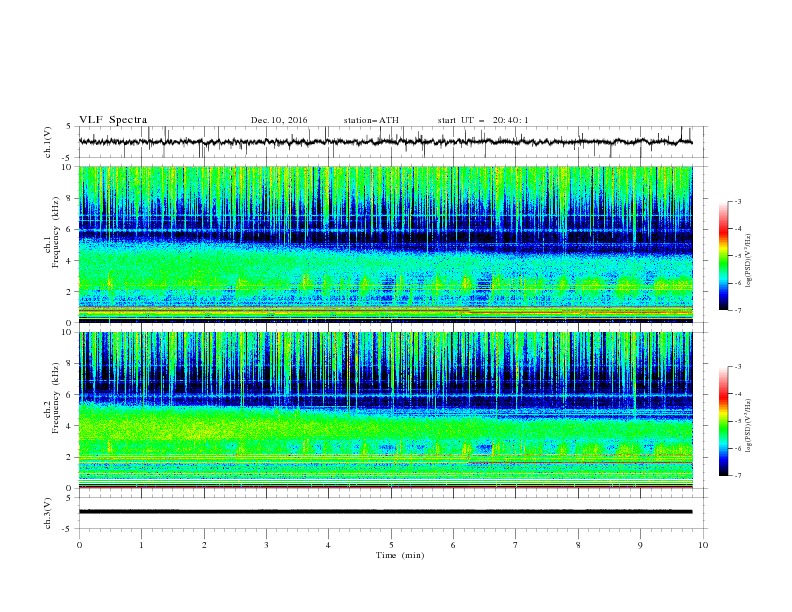
Task: Click time axis tick label "0"
Action: click(79, 545)
